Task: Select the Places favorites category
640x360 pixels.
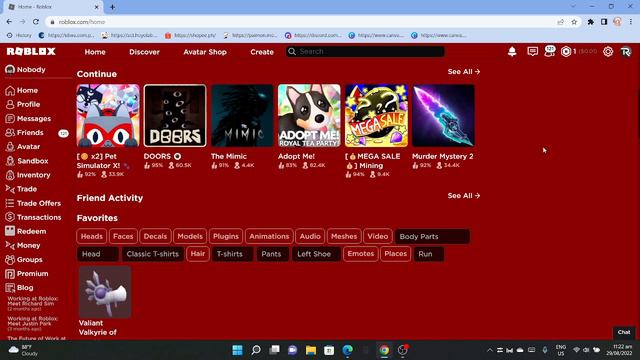Action: point(396,254)
